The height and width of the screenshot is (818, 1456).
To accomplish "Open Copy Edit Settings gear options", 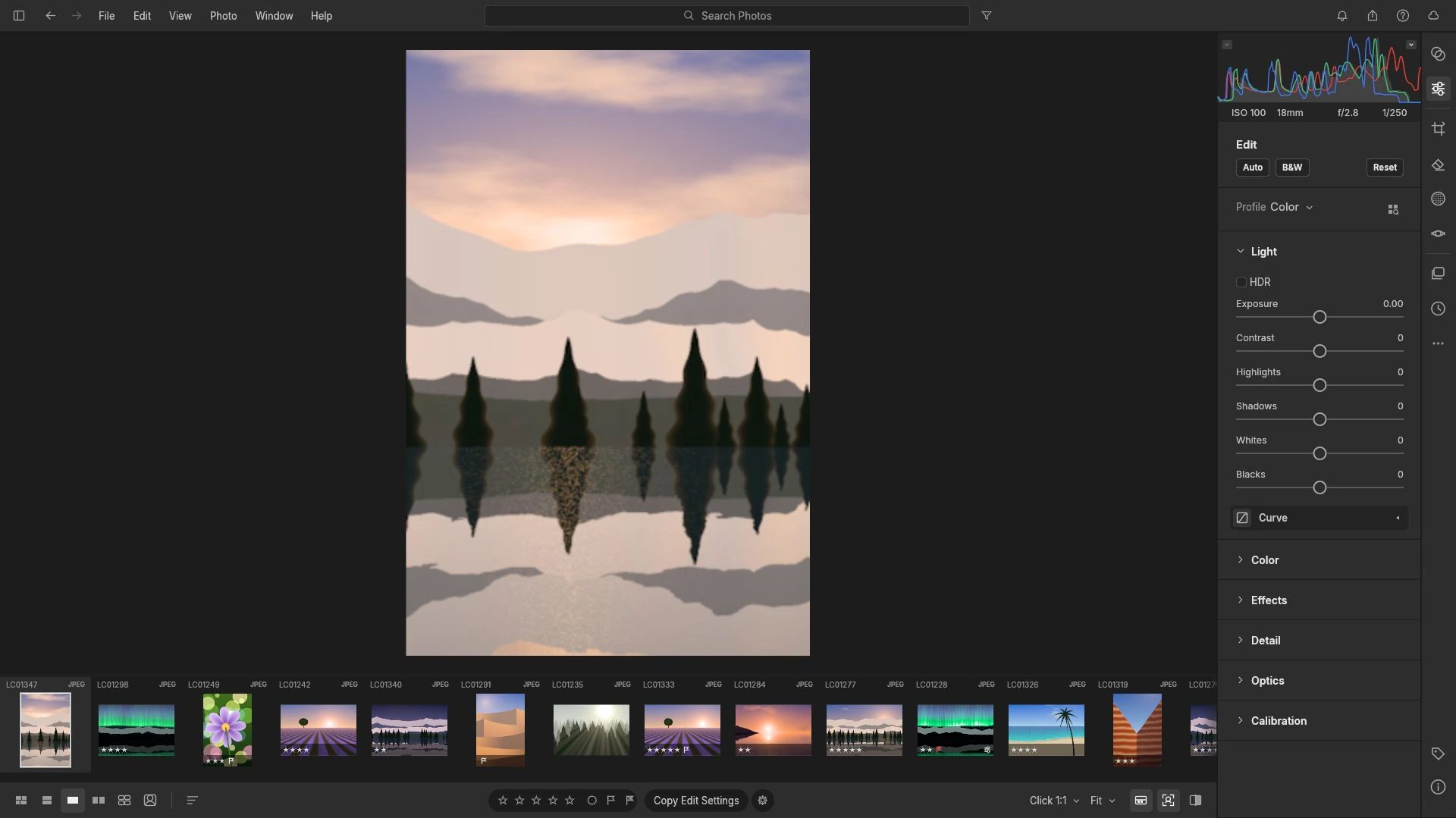I will 762,801.
